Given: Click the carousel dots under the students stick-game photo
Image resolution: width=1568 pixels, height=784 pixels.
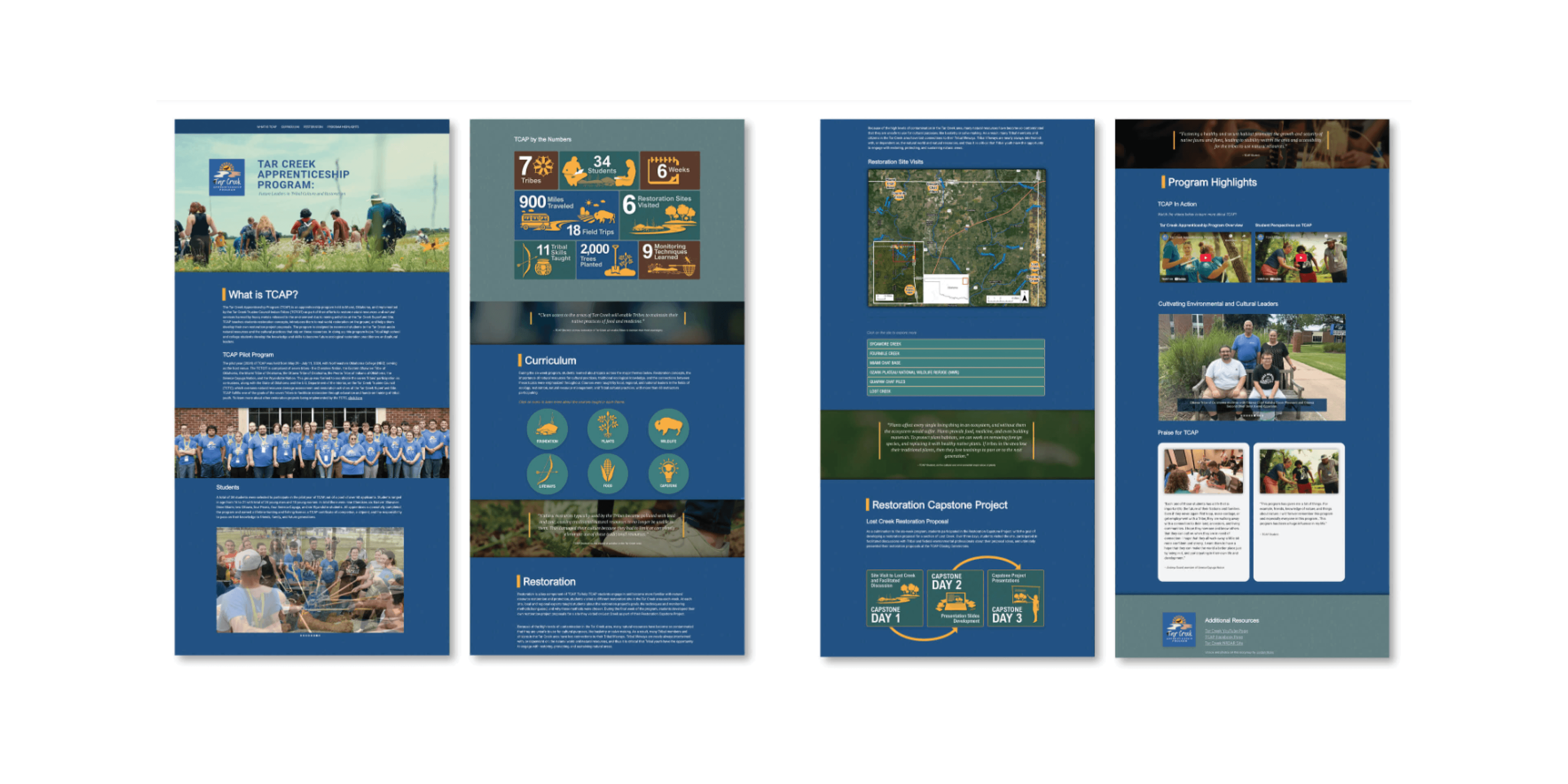Looking at the screenshot, I should click(310, 635).
